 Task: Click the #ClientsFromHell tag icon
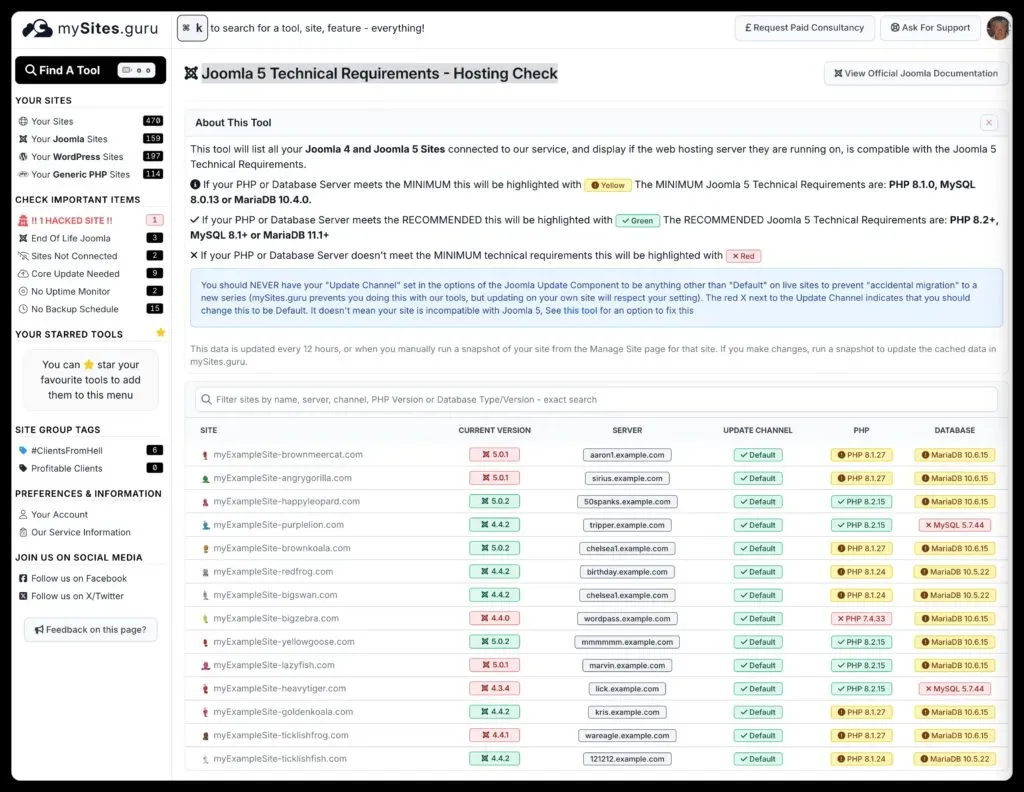click(x=23, y=451)
